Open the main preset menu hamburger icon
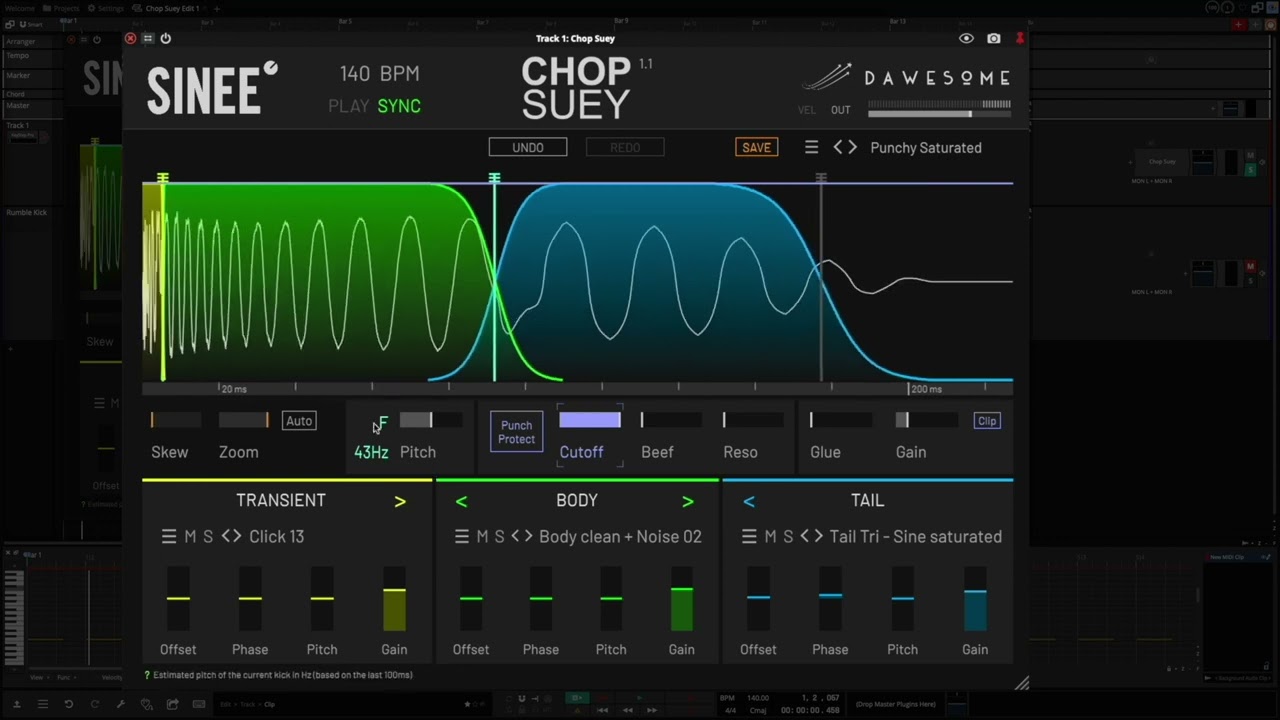The height and width of the screenshot is (720, 1280). 812,147
